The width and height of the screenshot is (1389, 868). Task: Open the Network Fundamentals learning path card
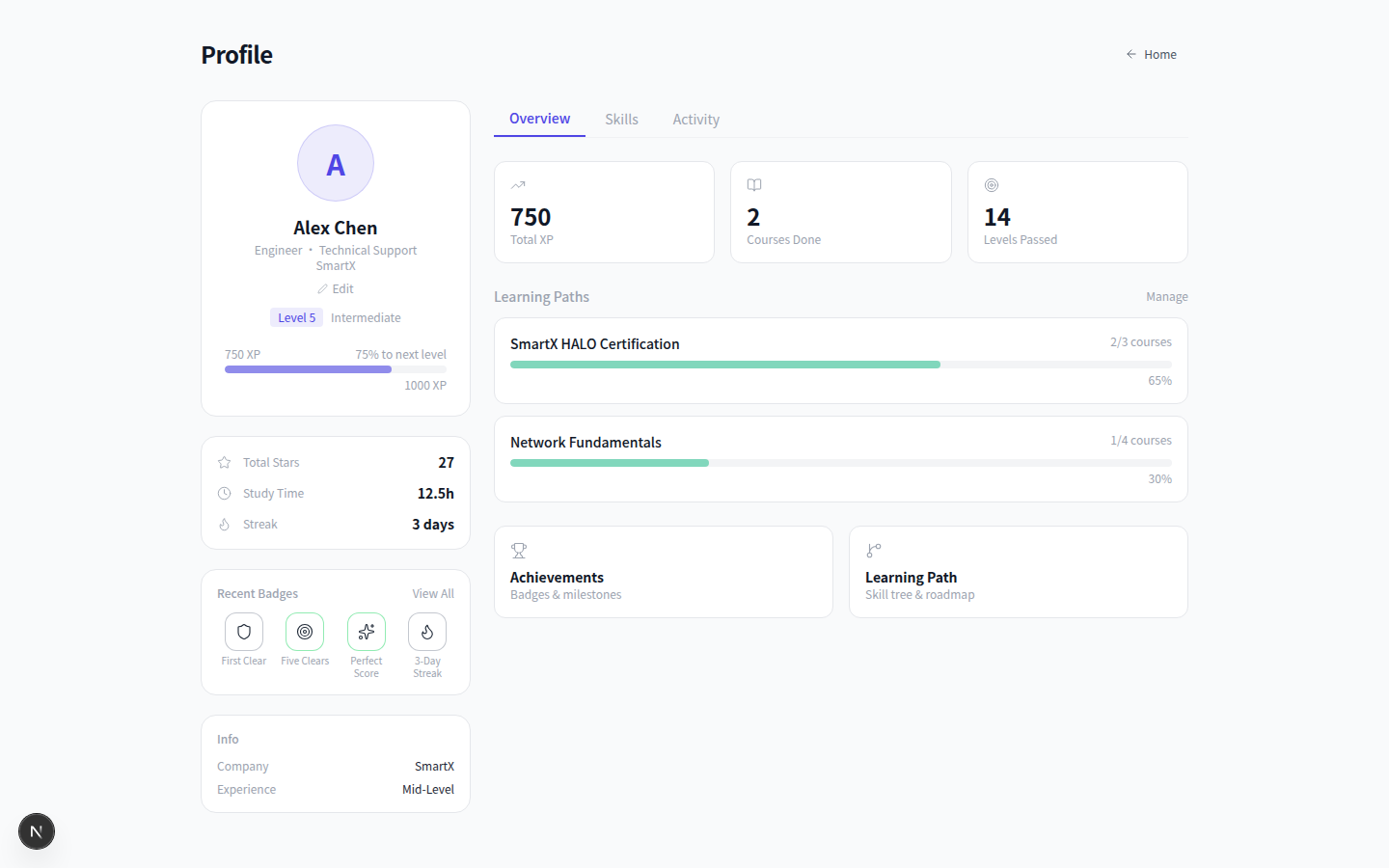point(840,459)
